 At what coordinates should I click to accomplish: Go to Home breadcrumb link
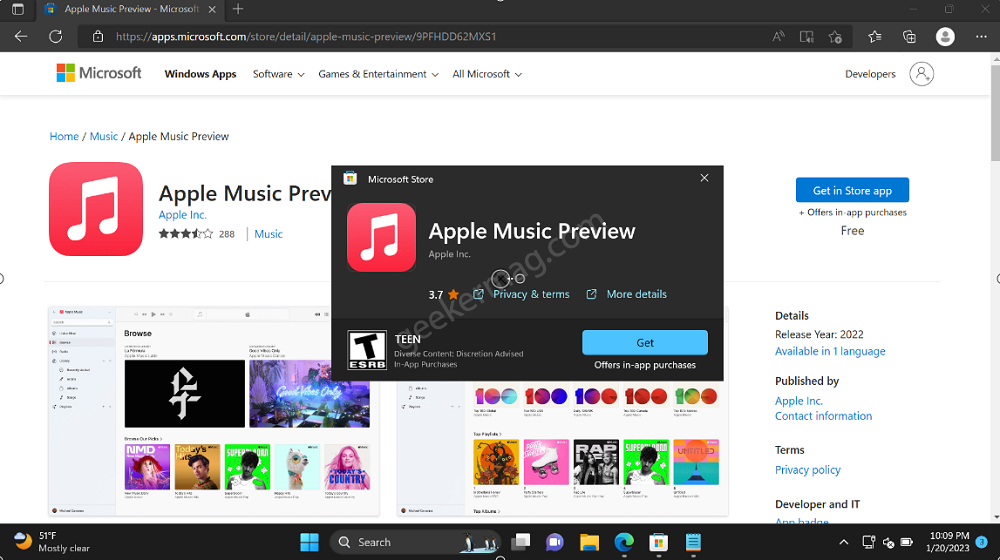64,136
